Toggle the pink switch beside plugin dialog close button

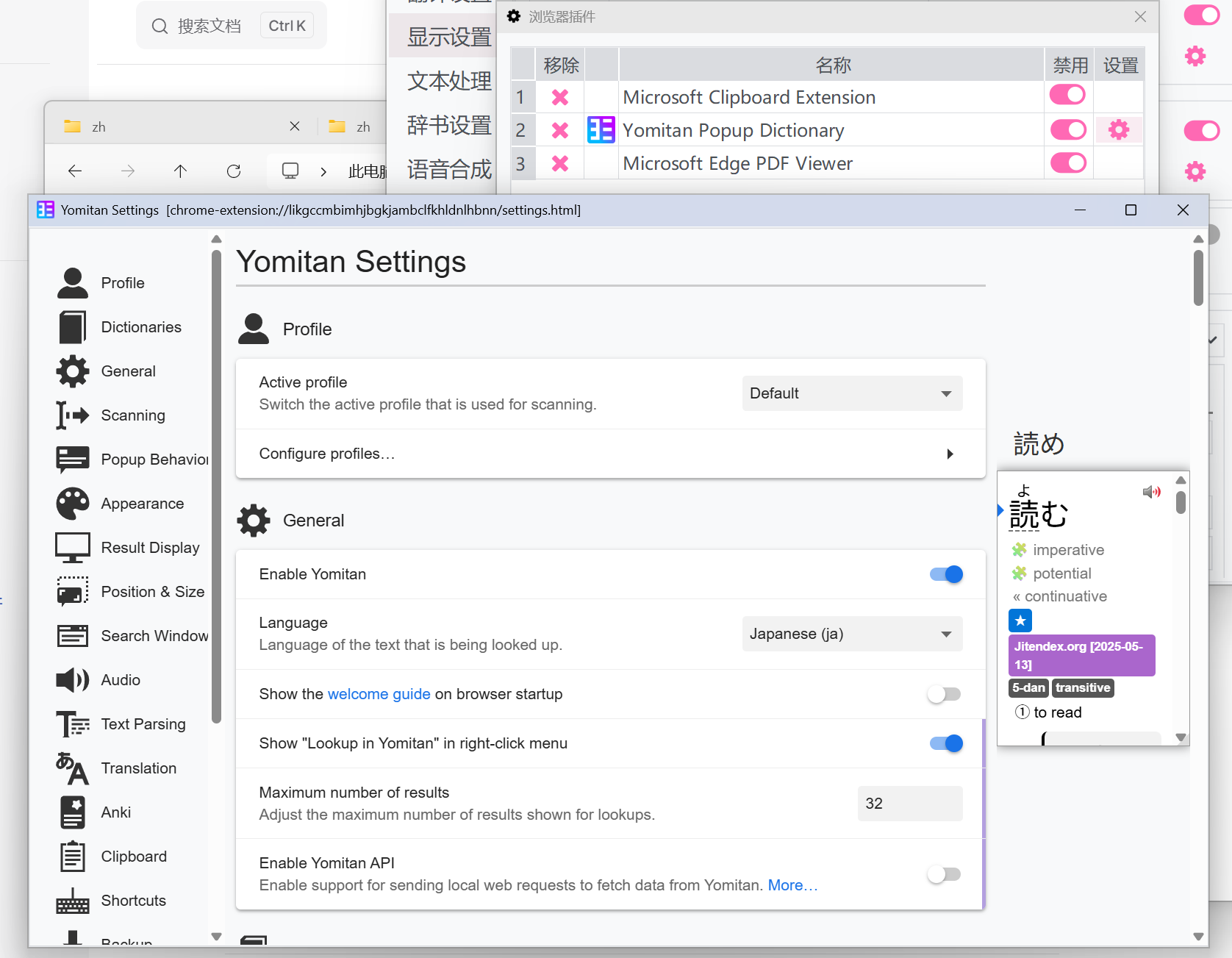(x=1202, y=15)
